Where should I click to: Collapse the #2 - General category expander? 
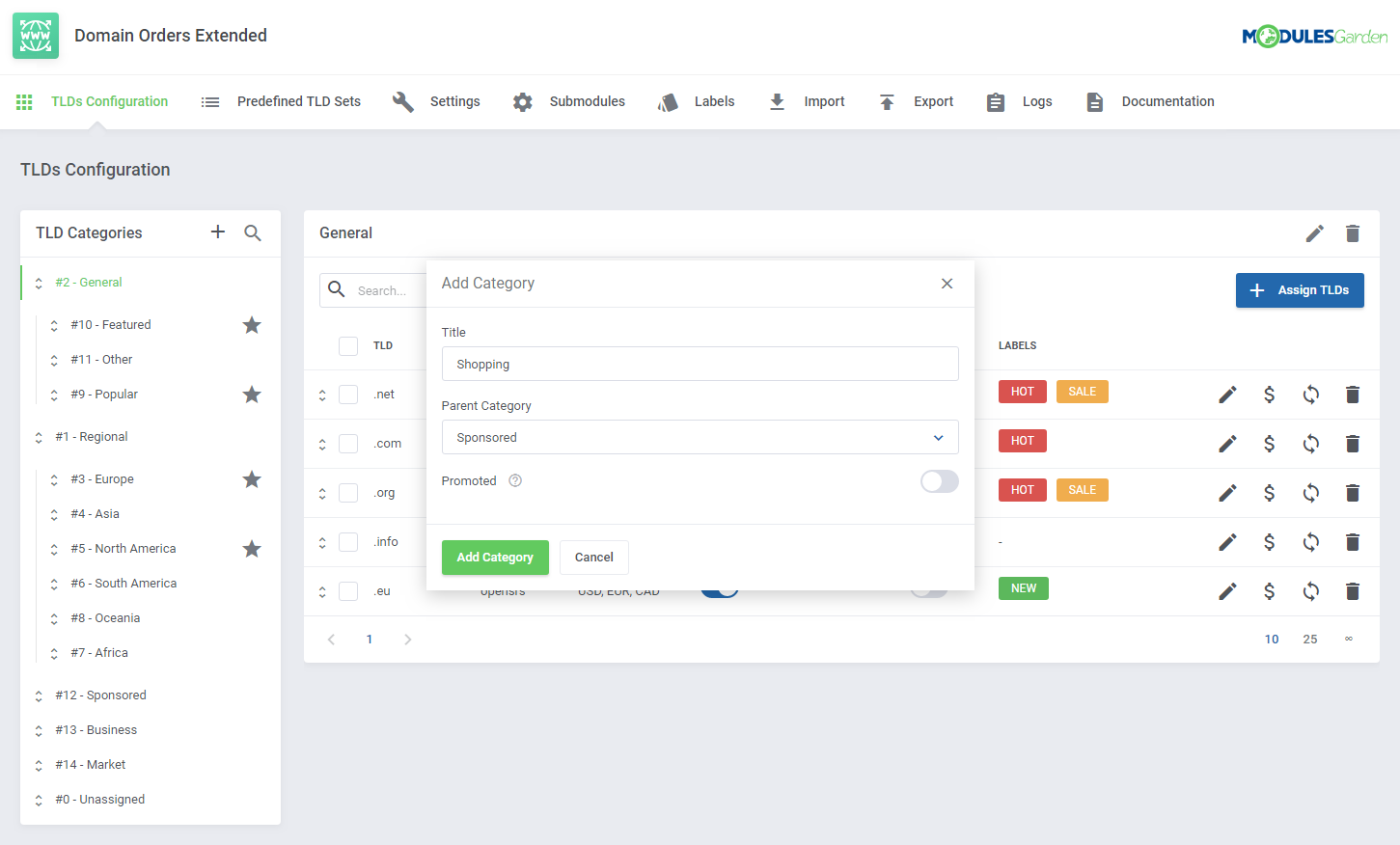coord(39,283)
